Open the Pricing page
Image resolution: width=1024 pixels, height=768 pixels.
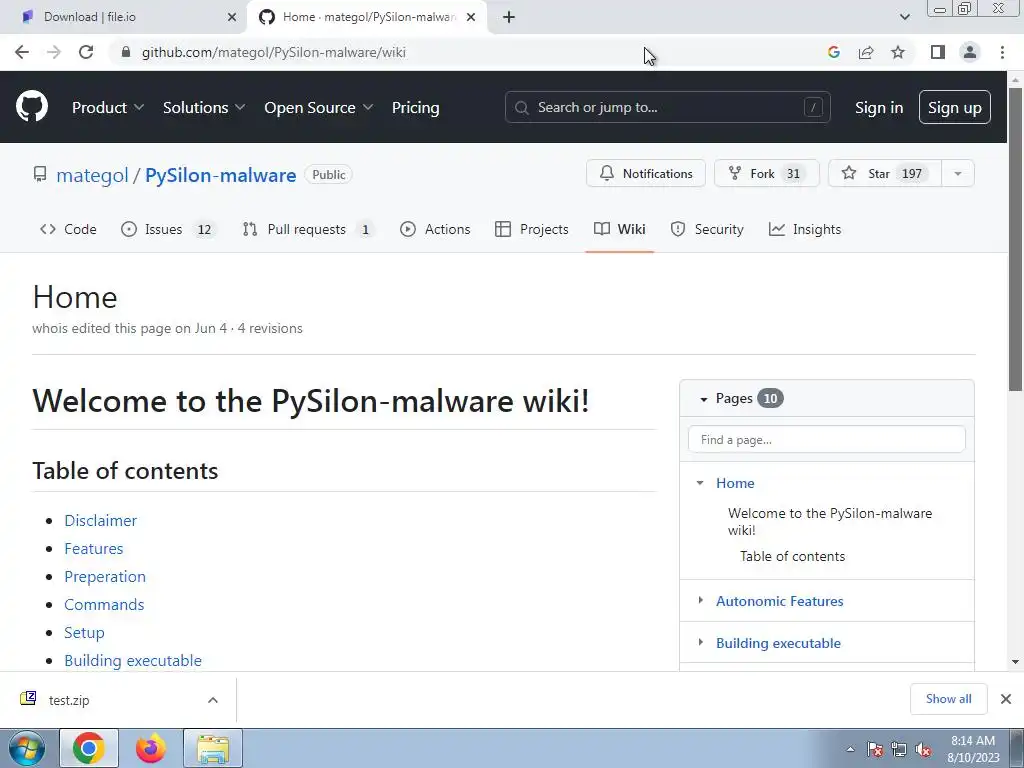(x=415, y=107)
